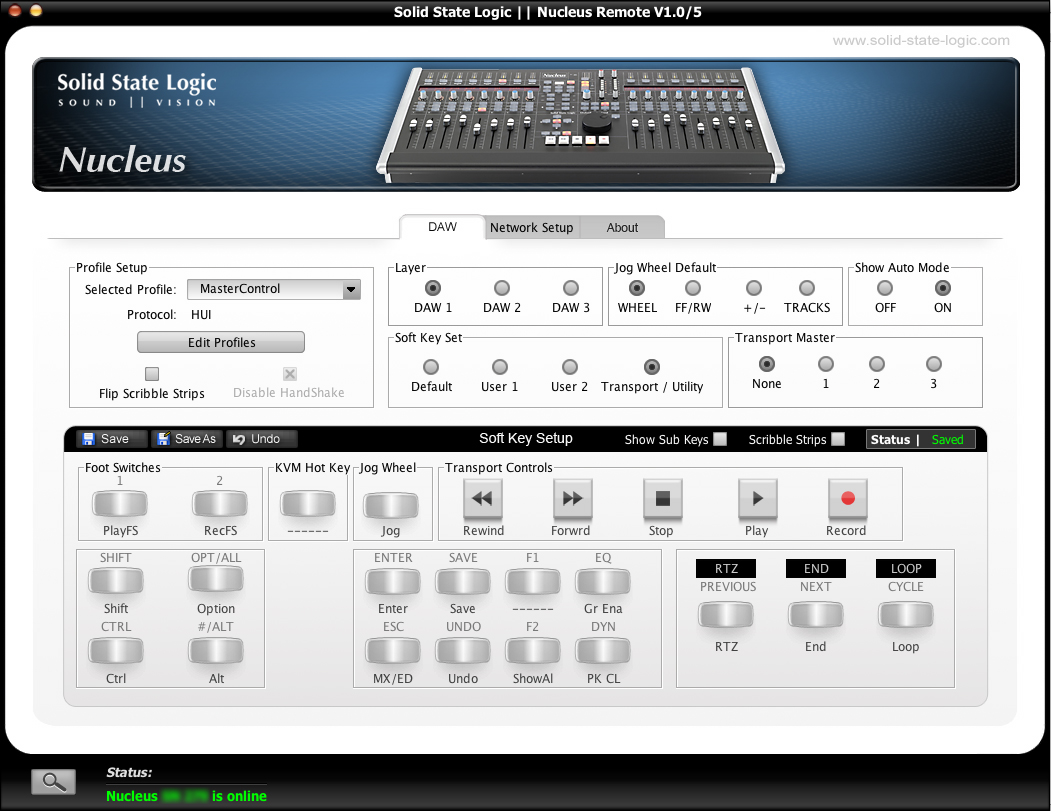Select the F1 soft key
1051x811 pixels.
(x=533, y=582)
